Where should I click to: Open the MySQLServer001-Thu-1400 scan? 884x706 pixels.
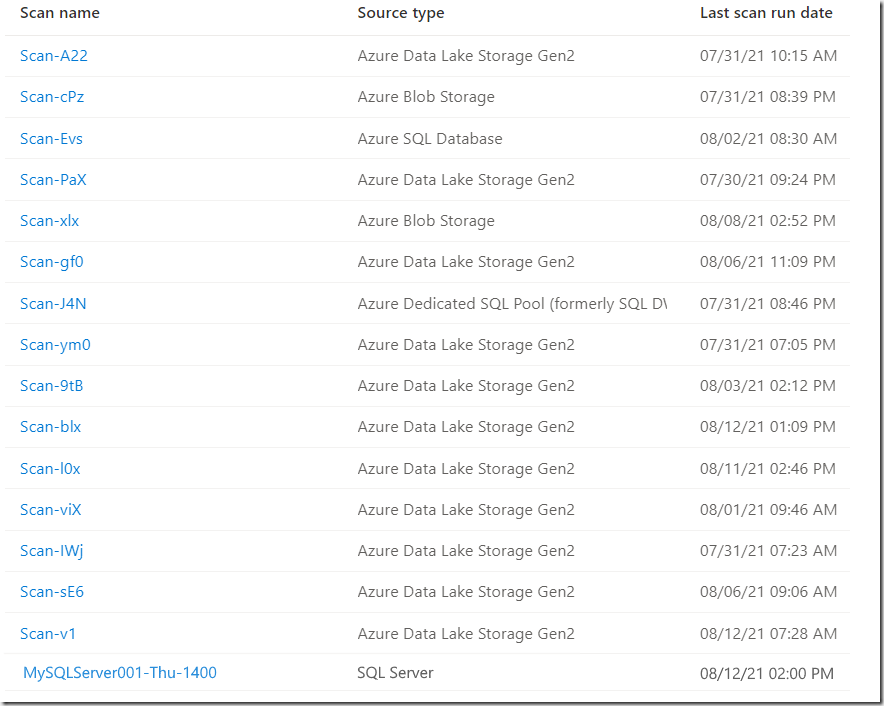coord(120,673)
